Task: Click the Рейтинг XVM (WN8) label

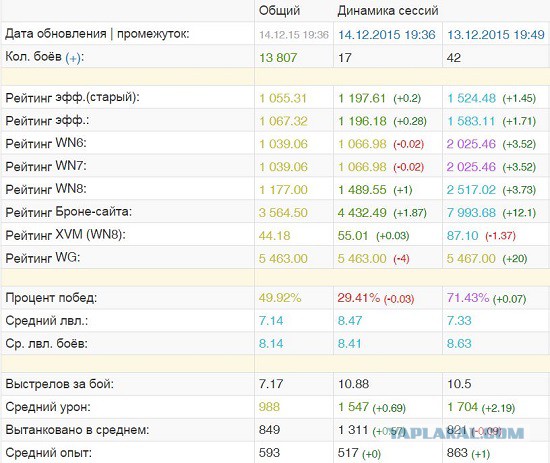Action: 65,235
